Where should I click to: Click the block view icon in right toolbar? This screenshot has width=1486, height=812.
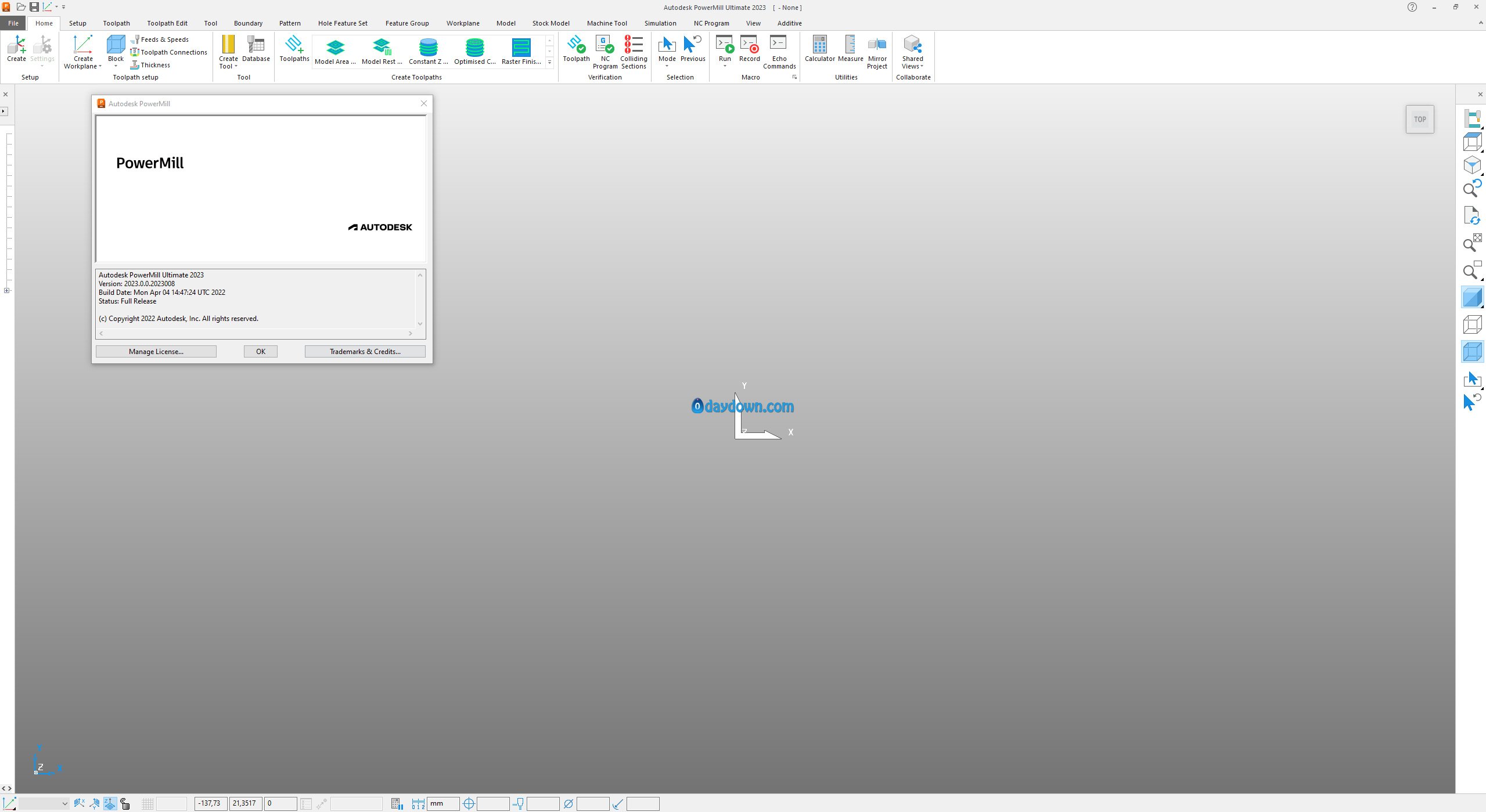(1472, 142)
